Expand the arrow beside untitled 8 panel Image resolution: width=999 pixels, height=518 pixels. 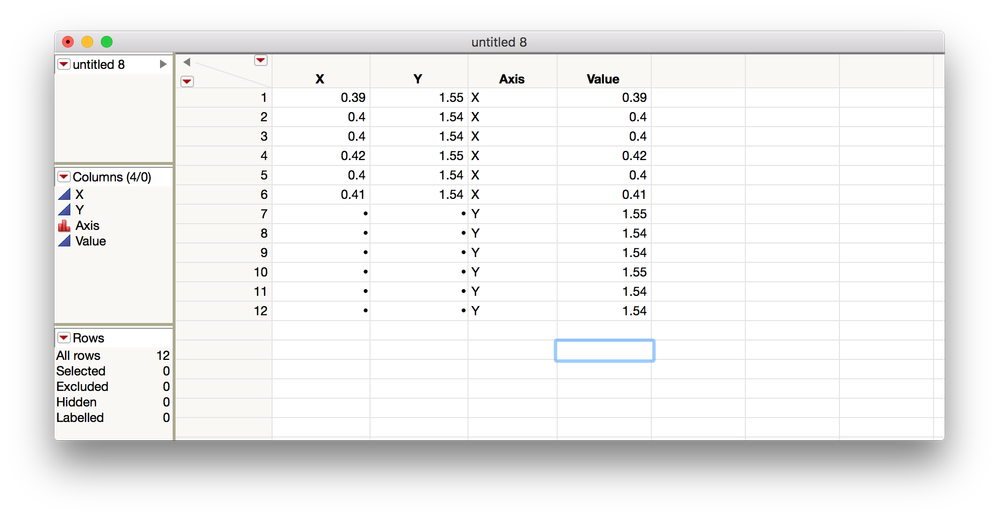click(x=163, y=64)
